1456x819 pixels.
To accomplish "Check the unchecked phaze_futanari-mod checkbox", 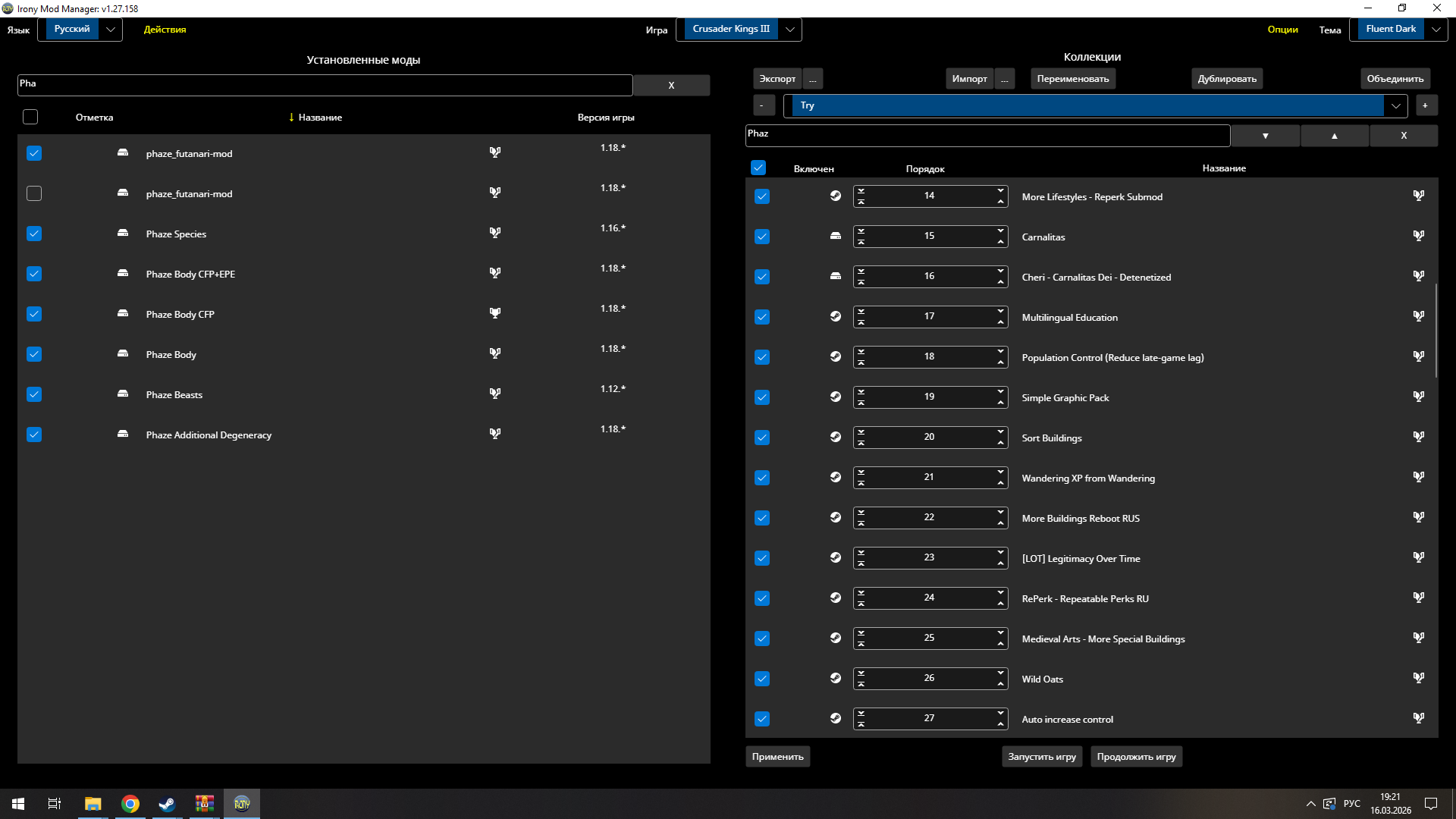I will tap(34, 193).
